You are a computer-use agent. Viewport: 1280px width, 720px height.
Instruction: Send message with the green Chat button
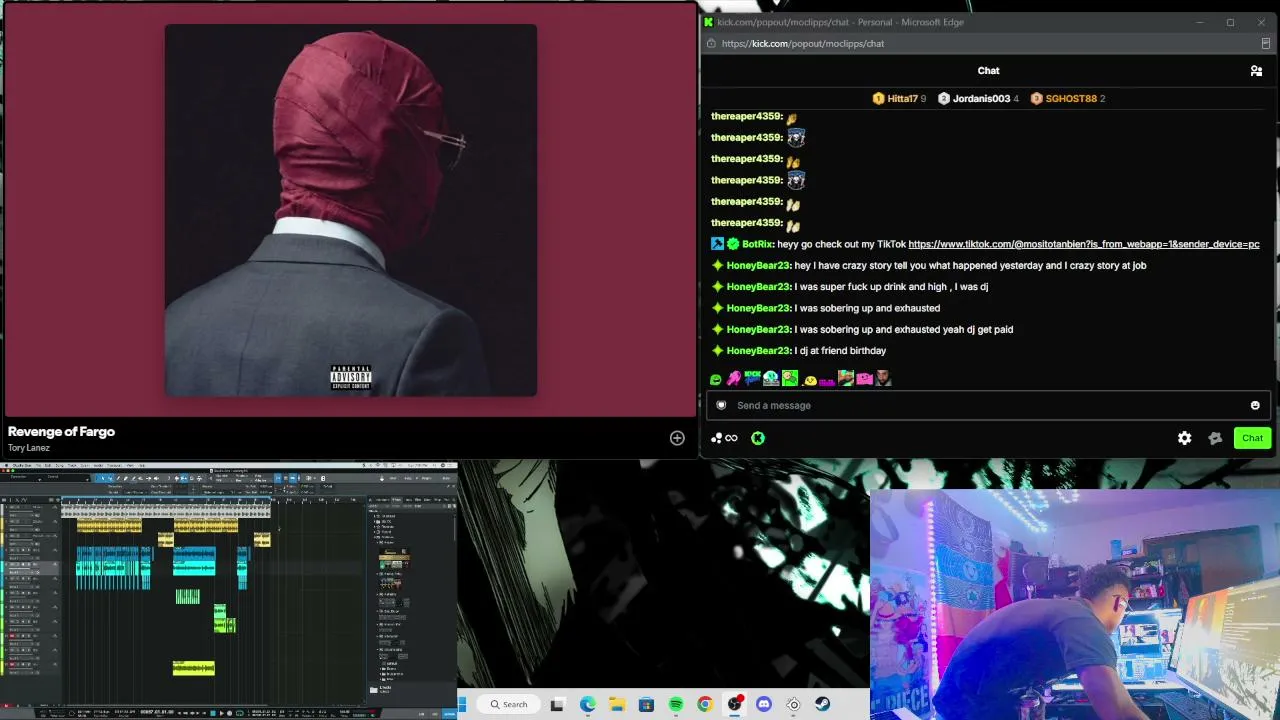(x=1252, y=438)
